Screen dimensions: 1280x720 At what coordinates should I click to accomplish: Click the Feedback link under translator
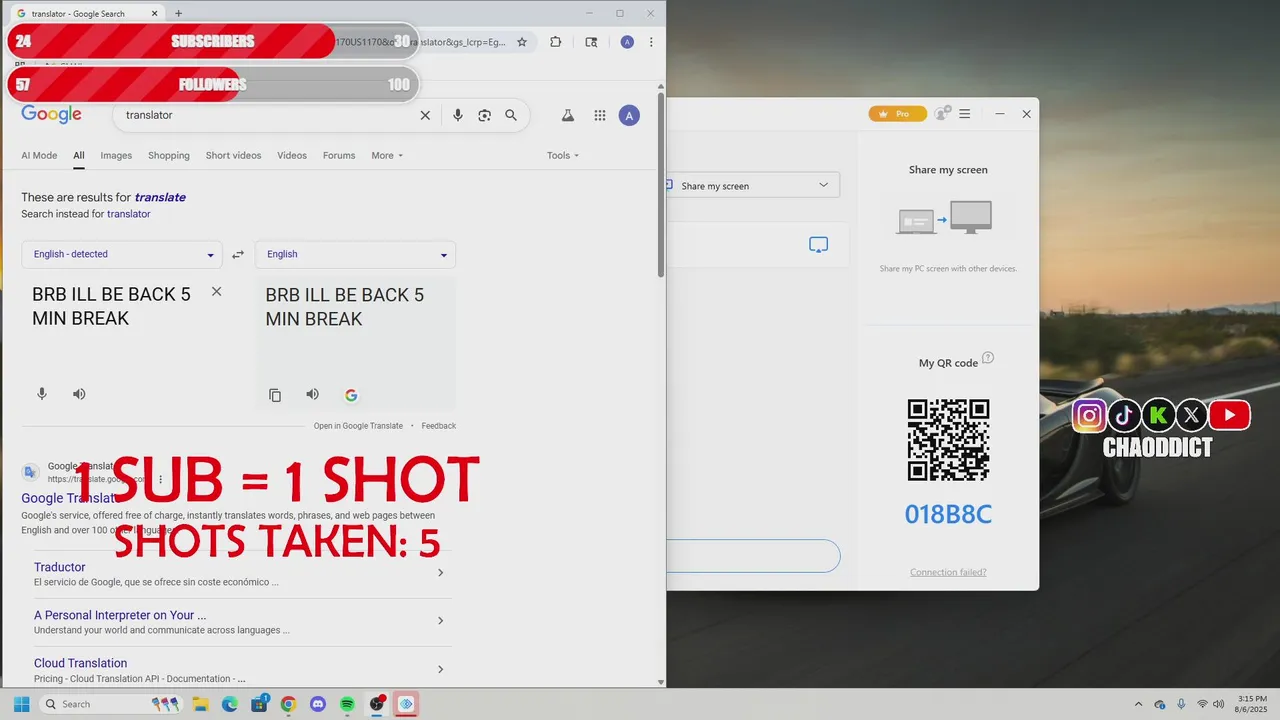click(438, 426)
